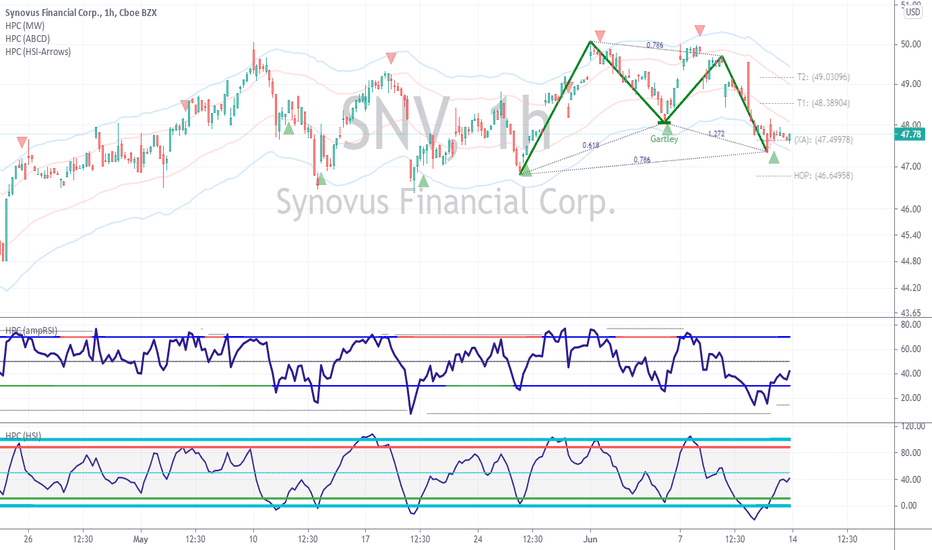Click the 44.80 price scale label

pos(911,261)
